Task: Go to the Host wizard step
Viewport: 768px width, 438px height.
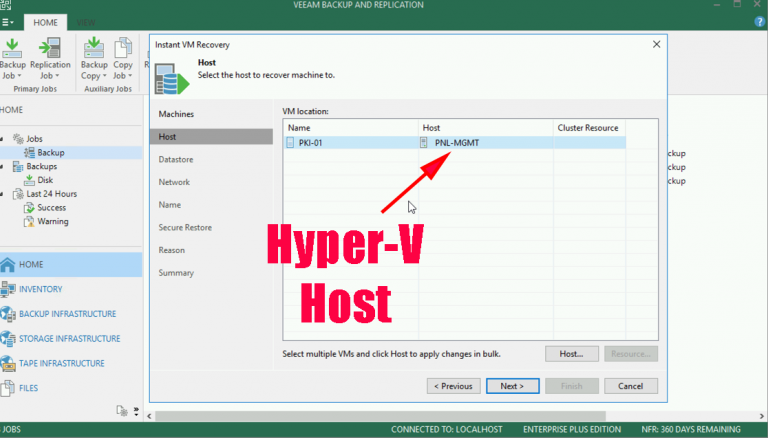Action: click(212, 137)
